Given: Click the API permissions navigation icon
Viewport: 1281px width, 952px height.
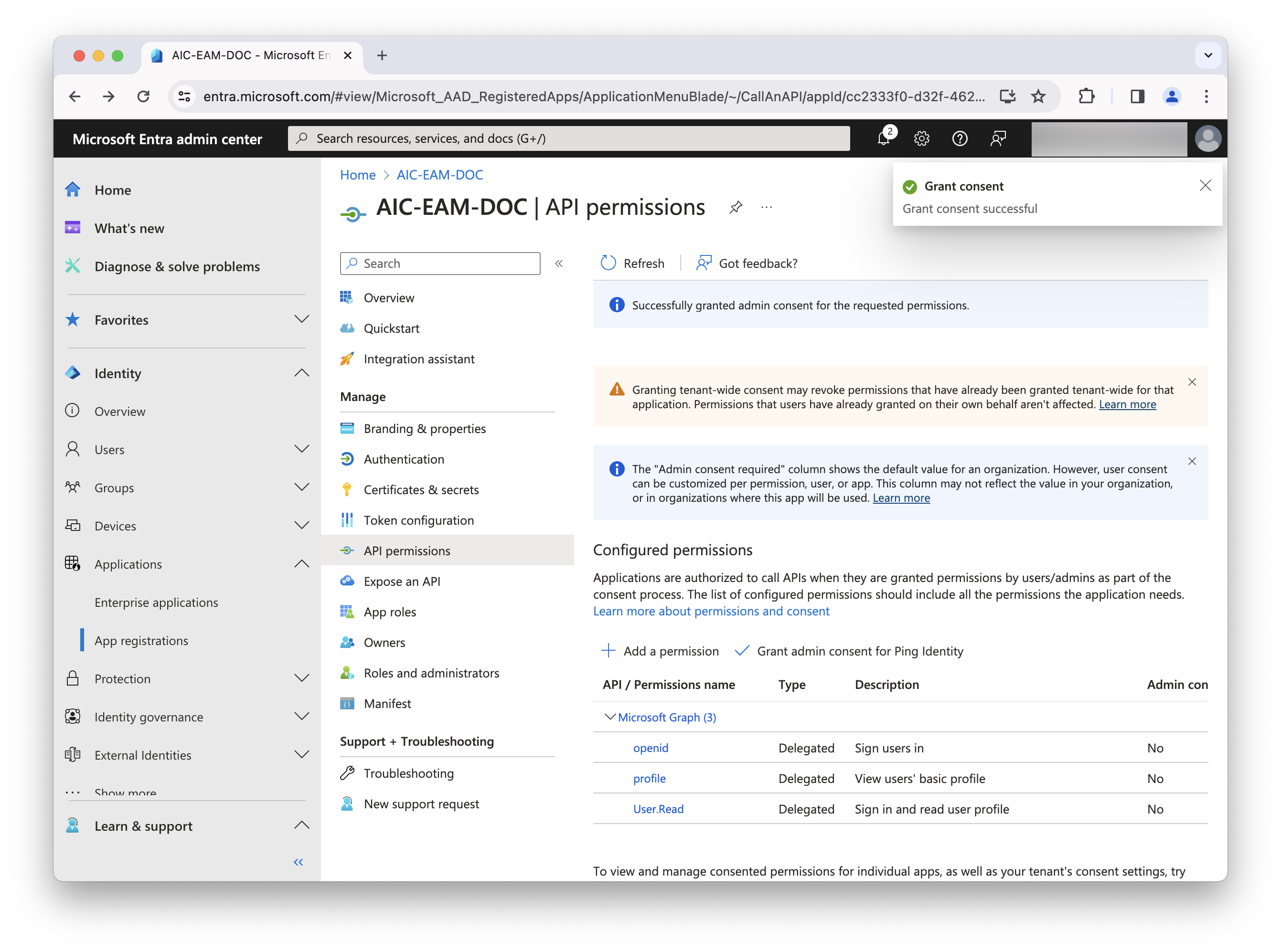Looking at the screenshot, I should (x=347, y=550).
